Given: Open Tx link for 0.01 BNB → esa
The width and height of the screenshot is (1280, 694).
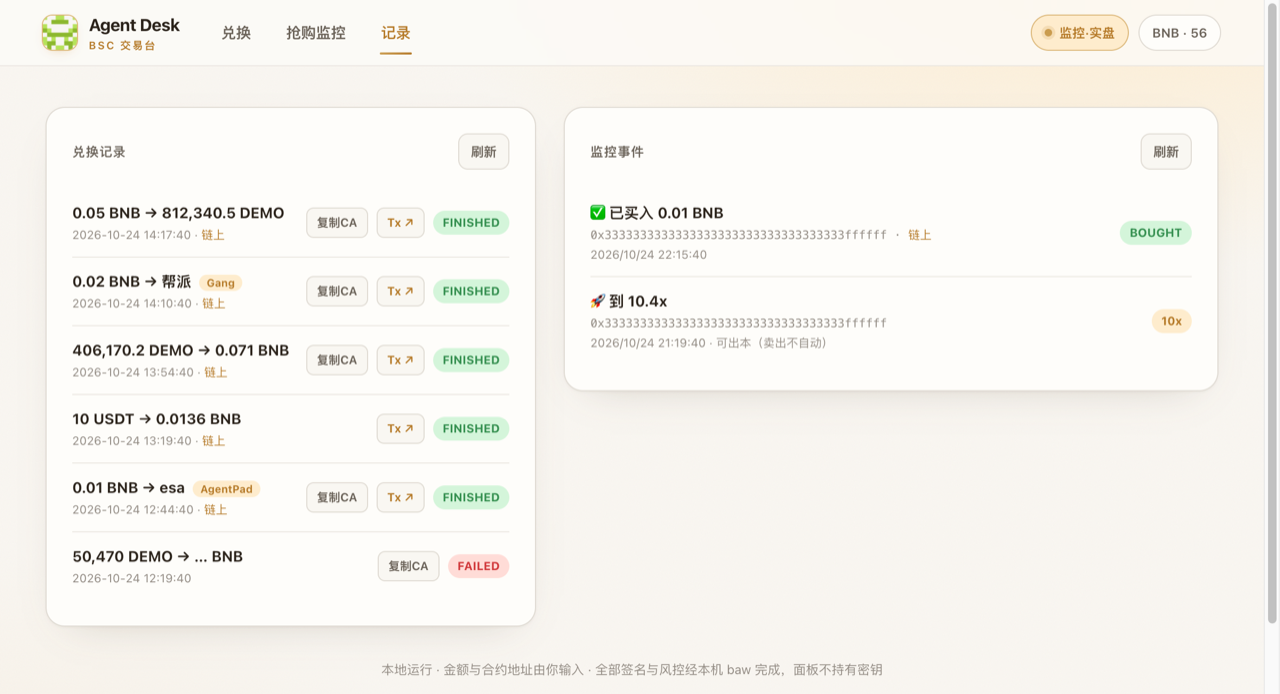Looking at the screenshot, I should coord(400,497).
